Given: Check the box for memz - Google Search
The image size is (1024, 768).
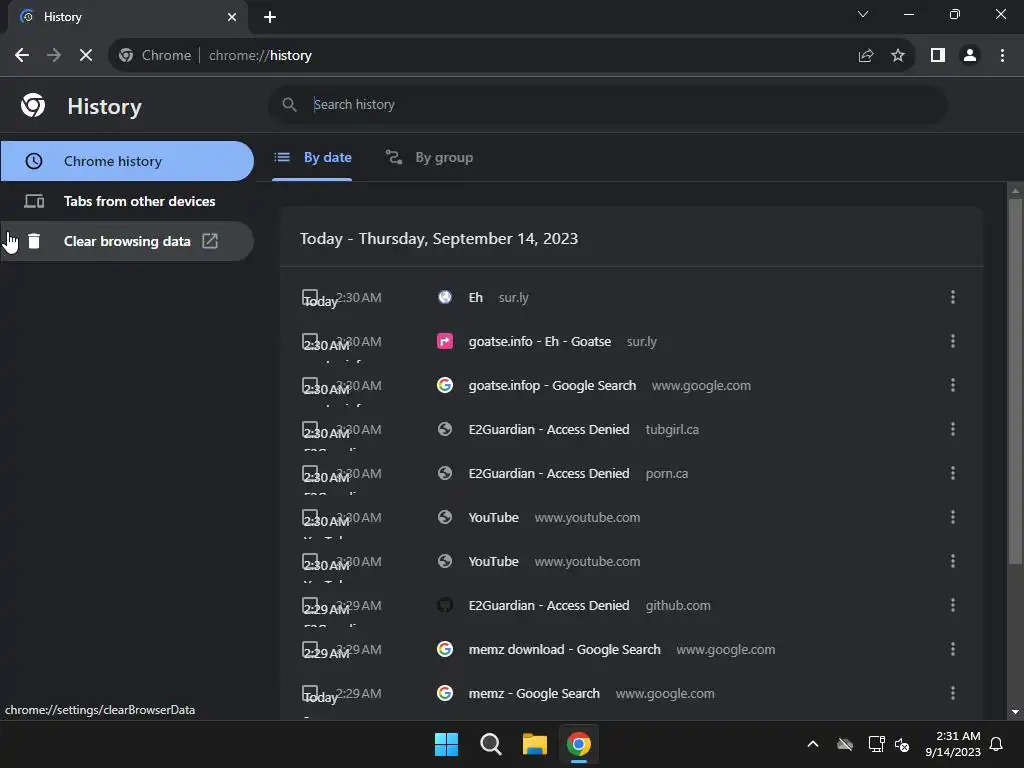Looking at the screenshot, I should (x=310, y=693).
